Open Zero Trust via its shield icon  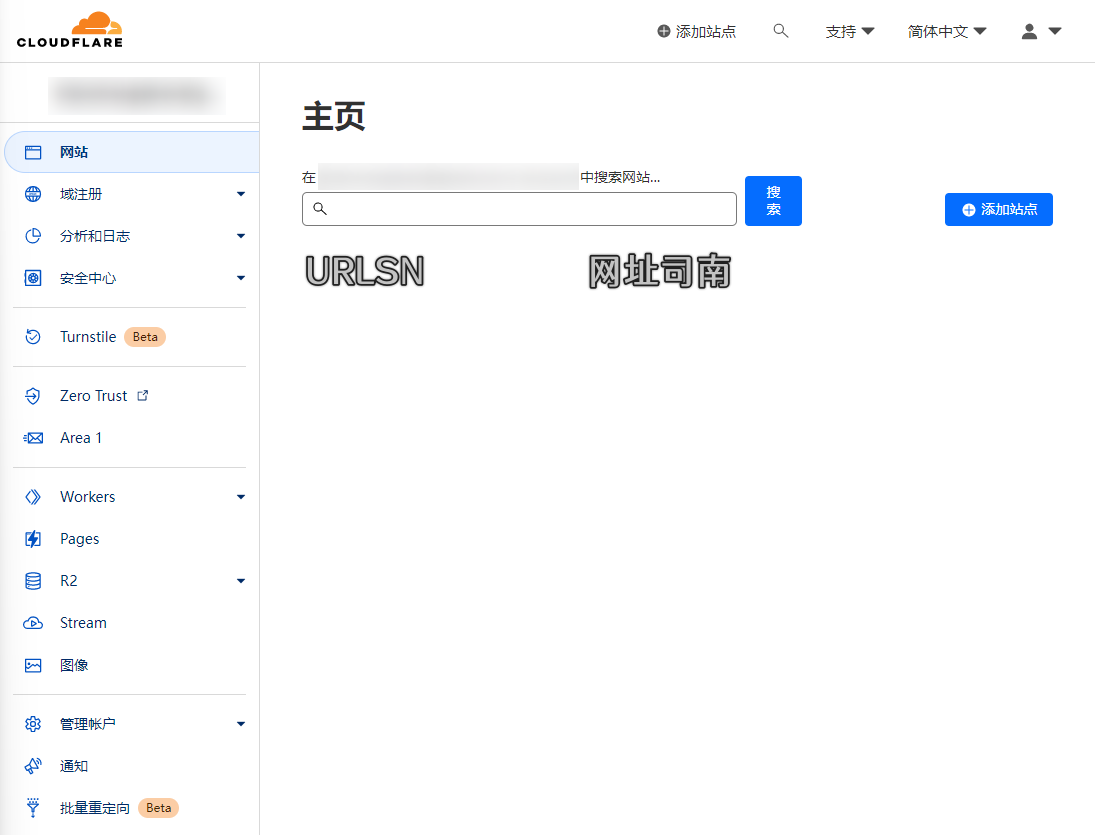point(32,395)
